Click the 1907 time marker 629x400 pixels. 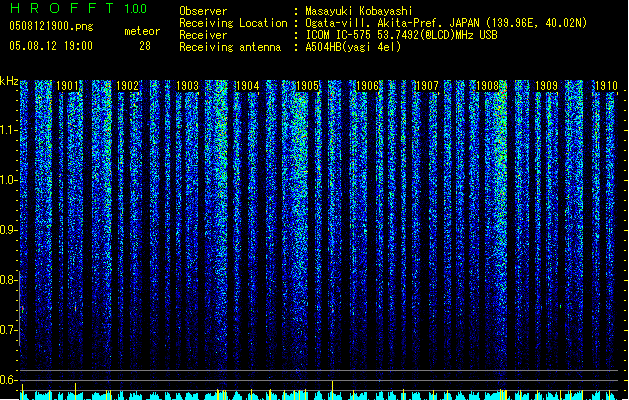(427, 86)
